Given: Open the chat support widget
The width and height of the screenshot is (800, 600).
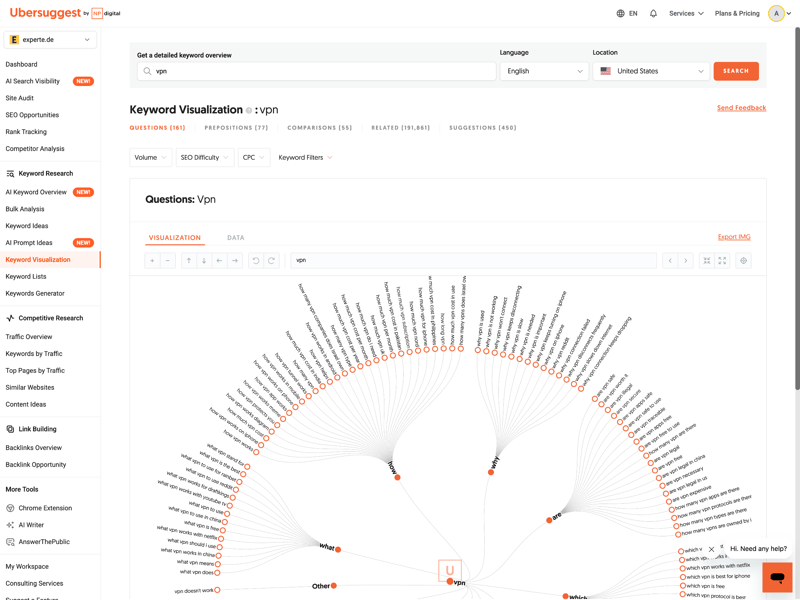Looking at the screenshot, I should (x=777, y=577).
